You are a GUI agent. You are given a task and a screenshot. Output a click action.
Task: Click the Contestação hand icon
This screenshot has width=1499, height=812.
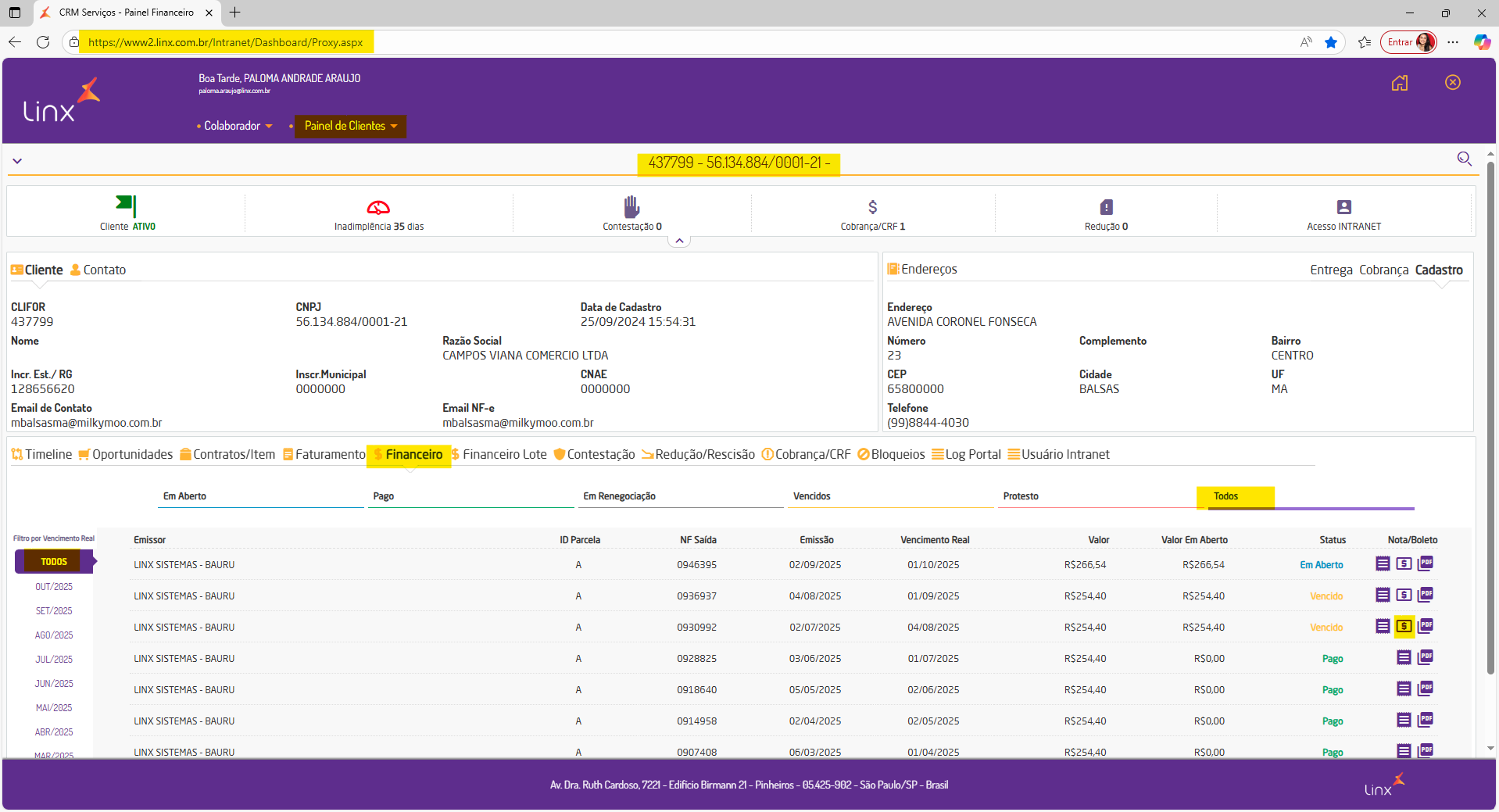tap(631, 206)
